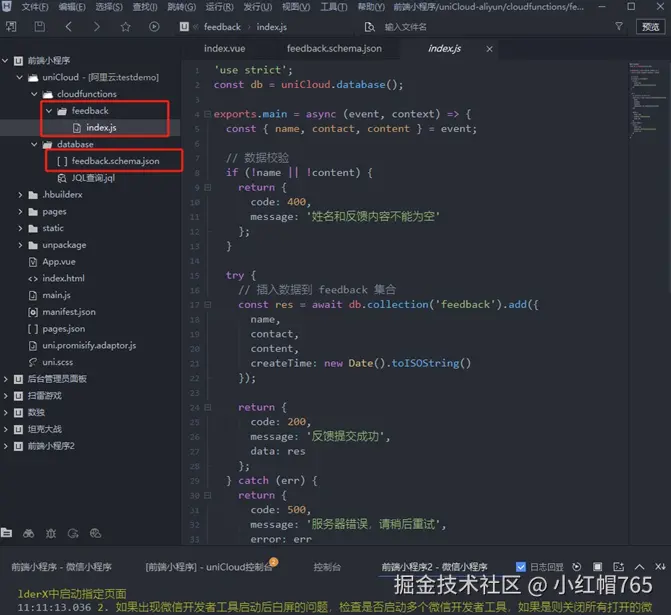Switch to the index.vue editor tab
The image size is (671, 615).
tap(225, 49)
